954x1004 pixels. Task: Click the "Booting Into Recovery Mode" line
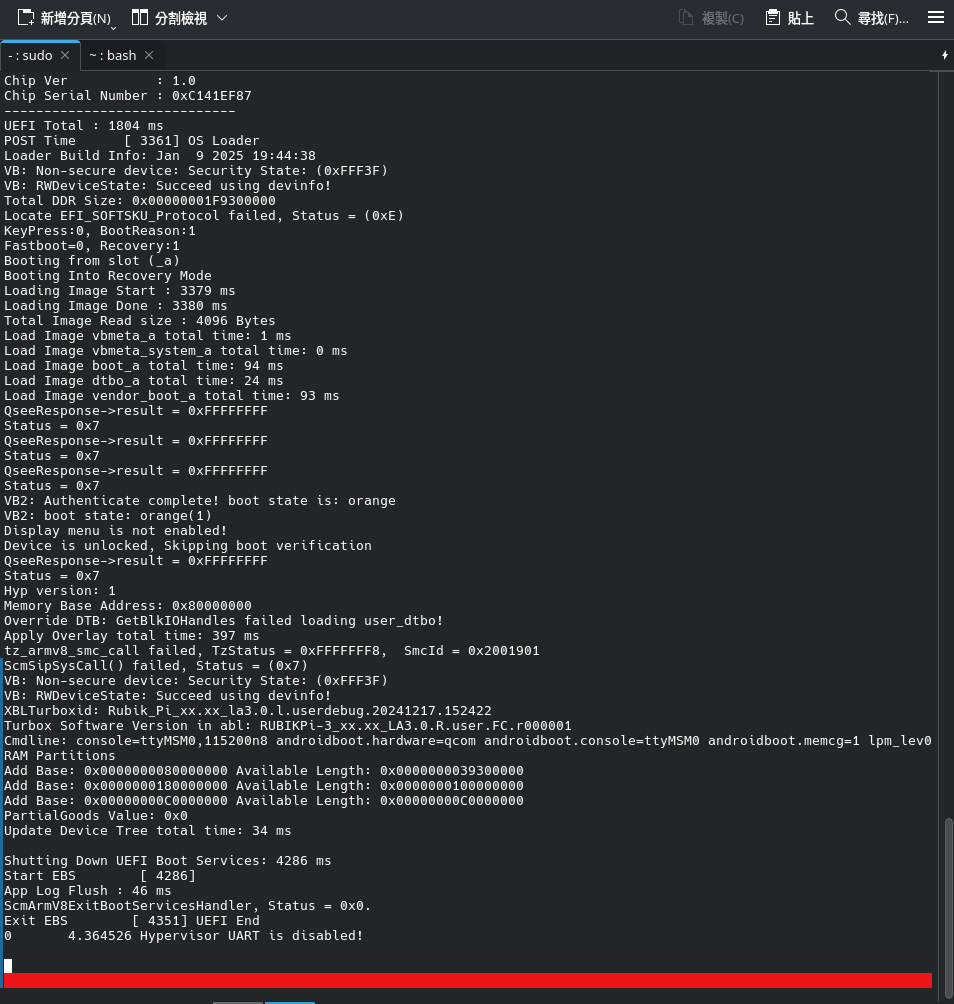[x=108, y=275]
